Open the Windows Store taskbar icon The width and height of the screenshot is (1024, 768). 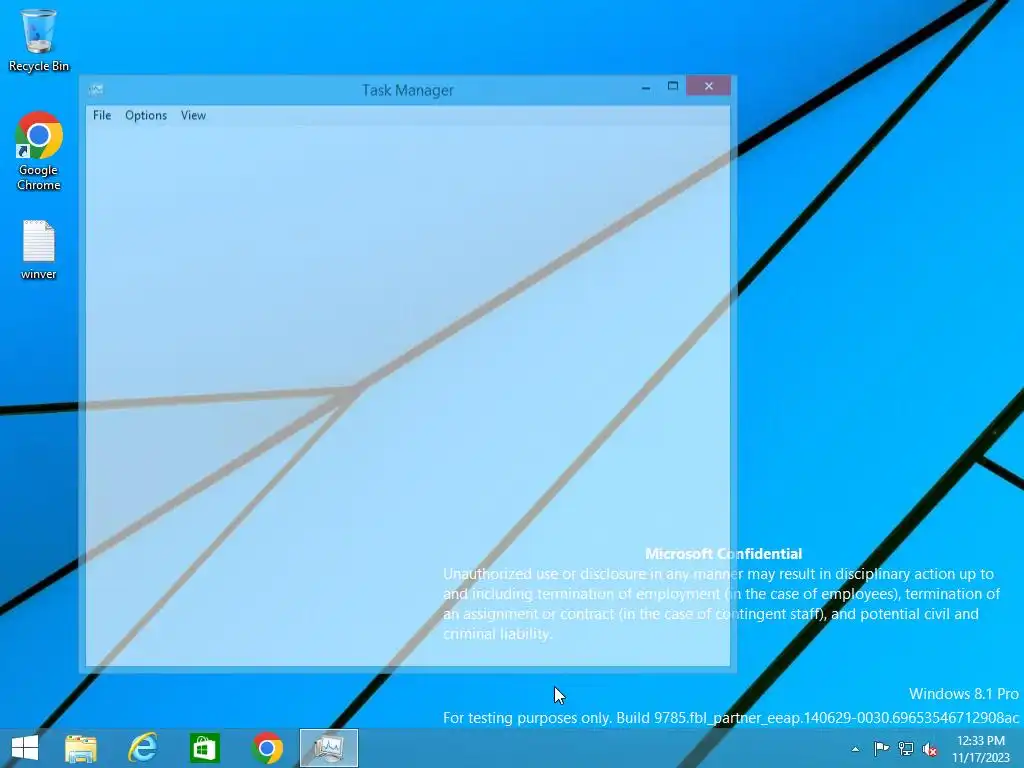click(x=205, y=748)
